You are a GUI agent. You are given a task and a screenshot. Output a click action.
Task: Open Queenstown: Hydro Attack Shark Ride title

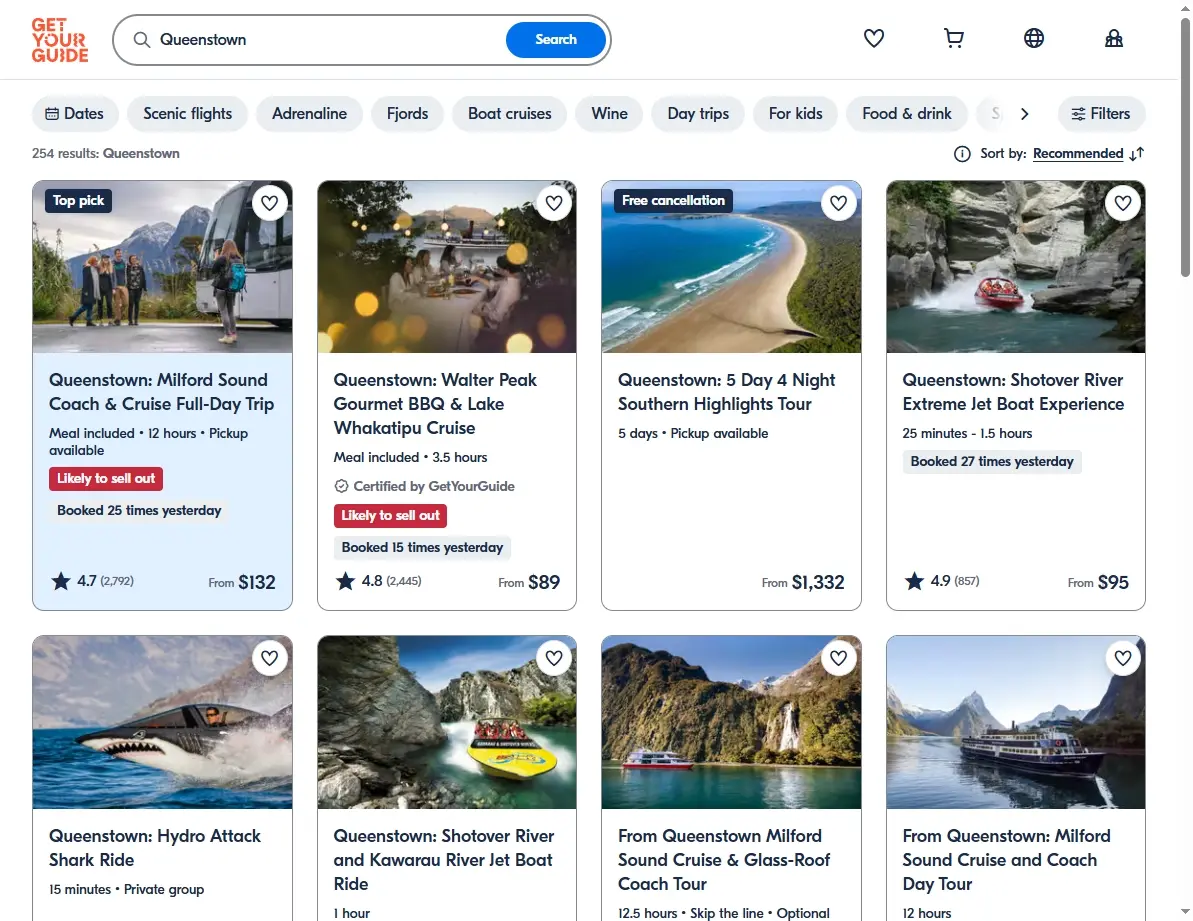coord(154,848)
